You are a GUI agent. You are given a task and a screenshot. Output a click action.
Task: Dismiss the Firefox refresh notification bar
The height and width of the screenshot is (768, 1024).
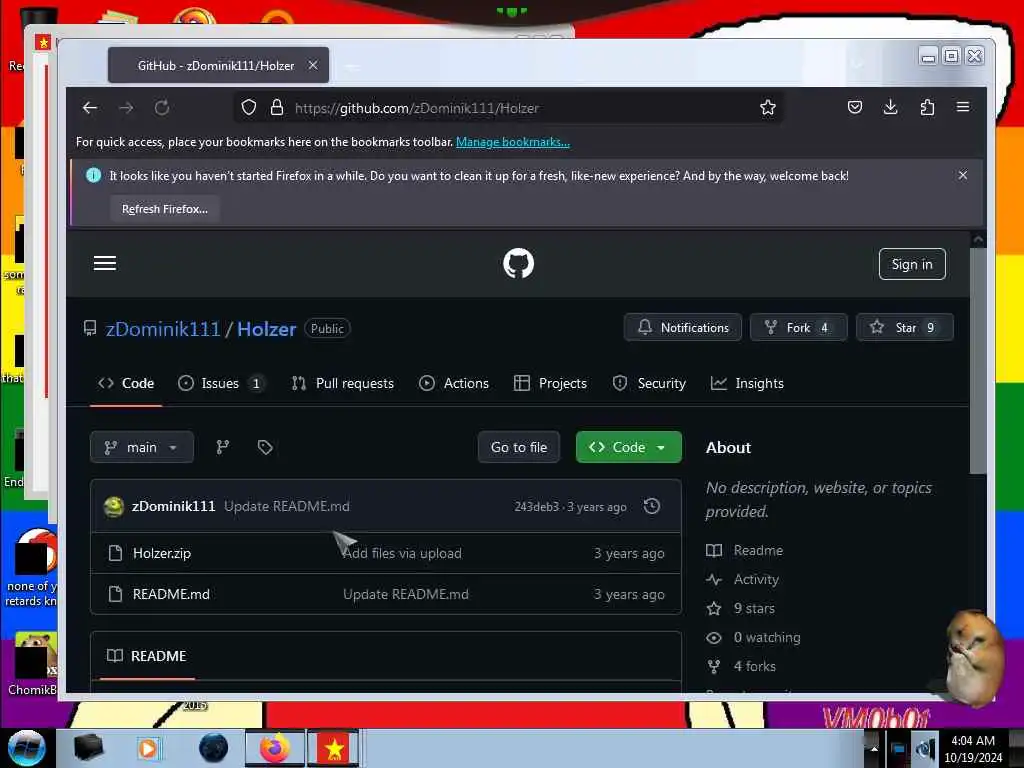[963, 175]
